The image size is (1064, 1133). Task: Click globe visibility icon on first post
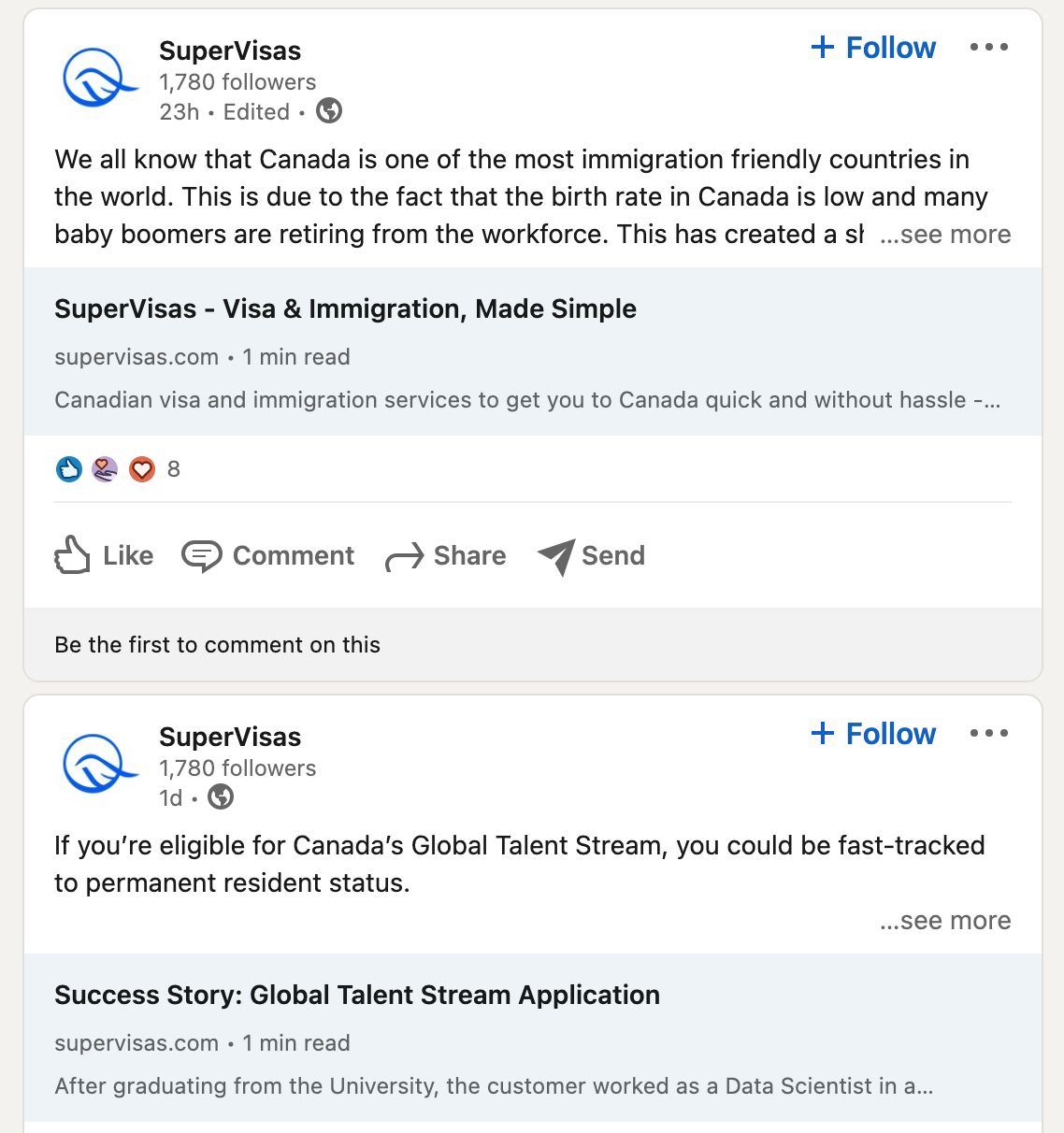[x=329, y=111]
